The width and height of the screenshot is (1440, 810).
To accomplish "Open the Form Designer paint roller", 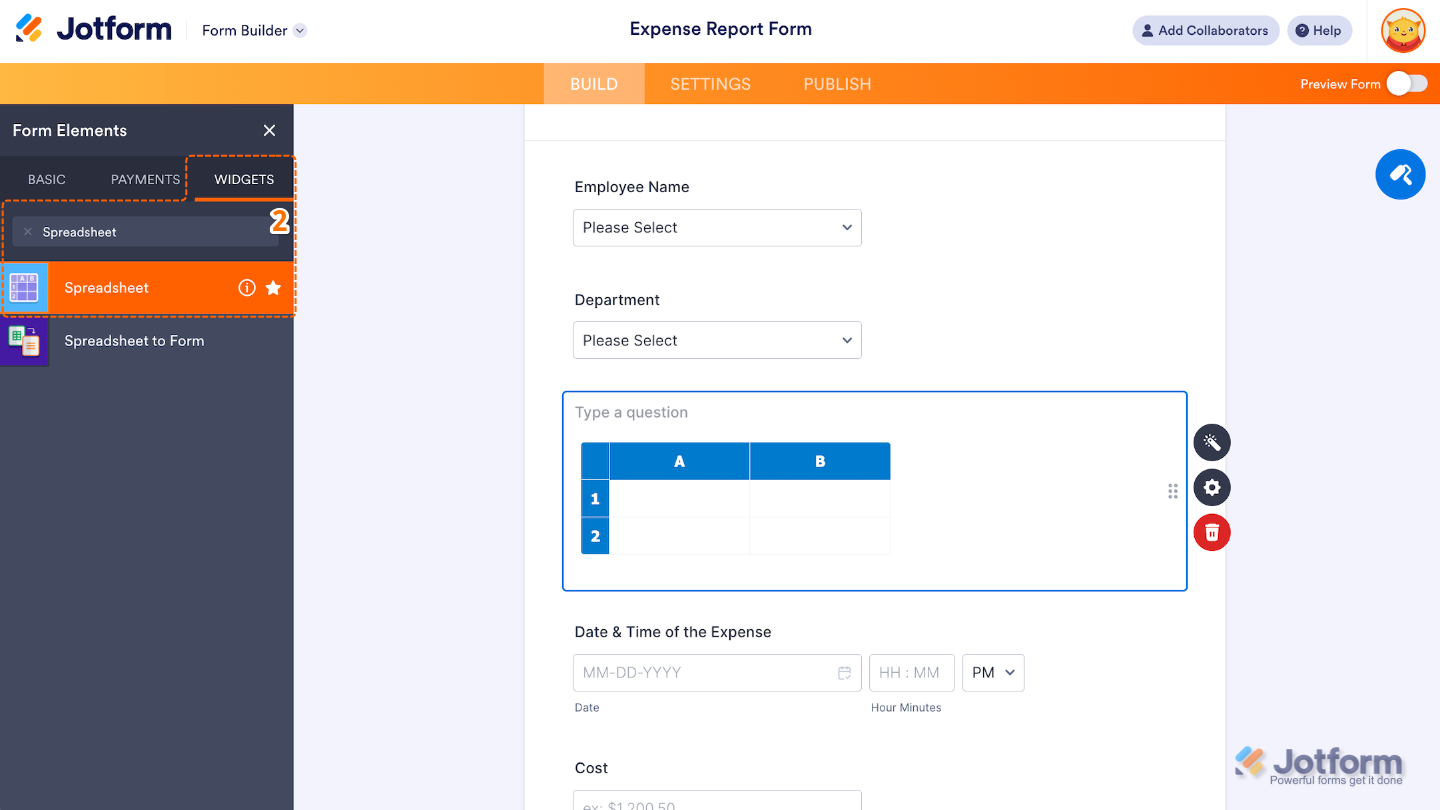I will pyautogui.click(x=1400, y=175).
